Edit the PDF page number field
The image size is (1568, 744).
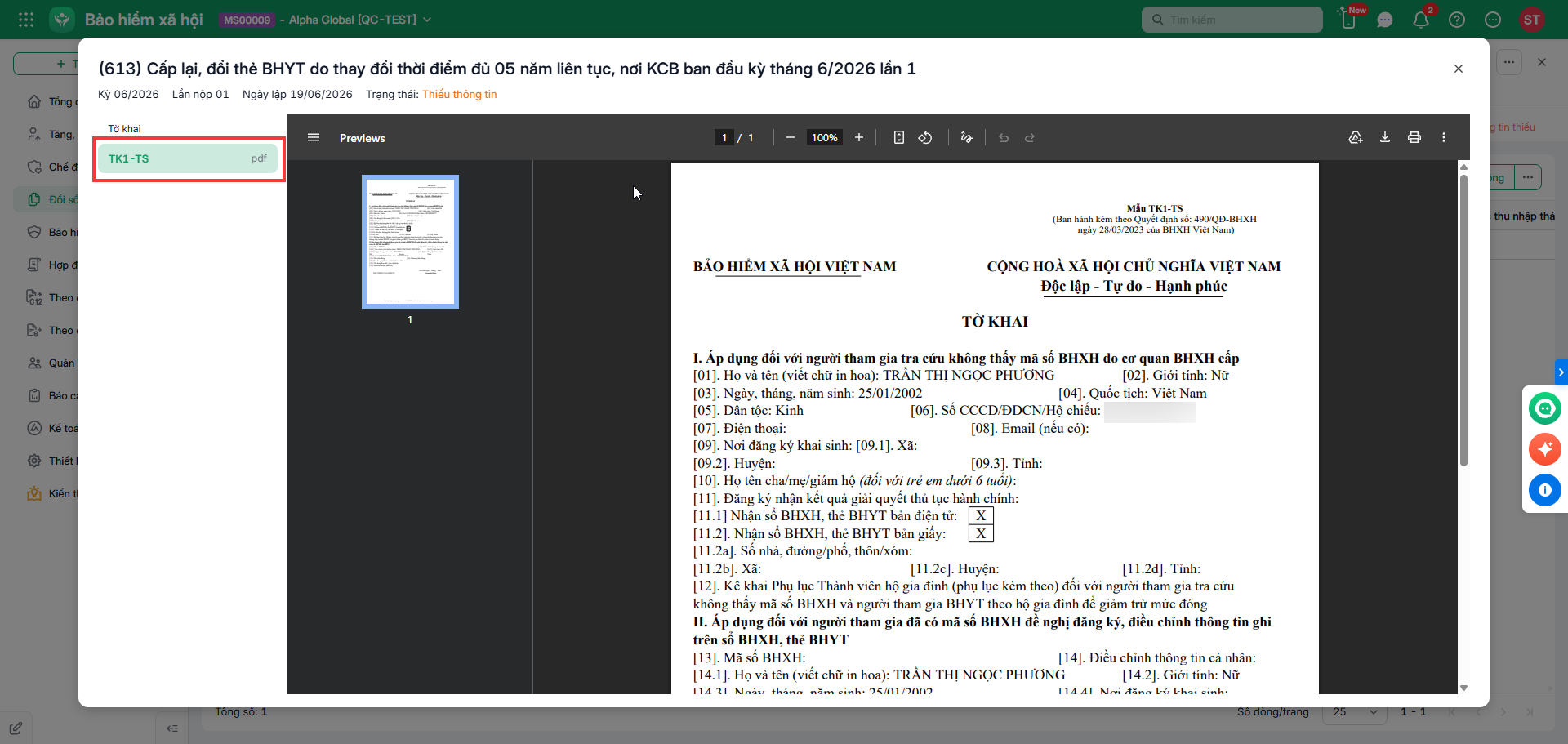coord(724,138)
